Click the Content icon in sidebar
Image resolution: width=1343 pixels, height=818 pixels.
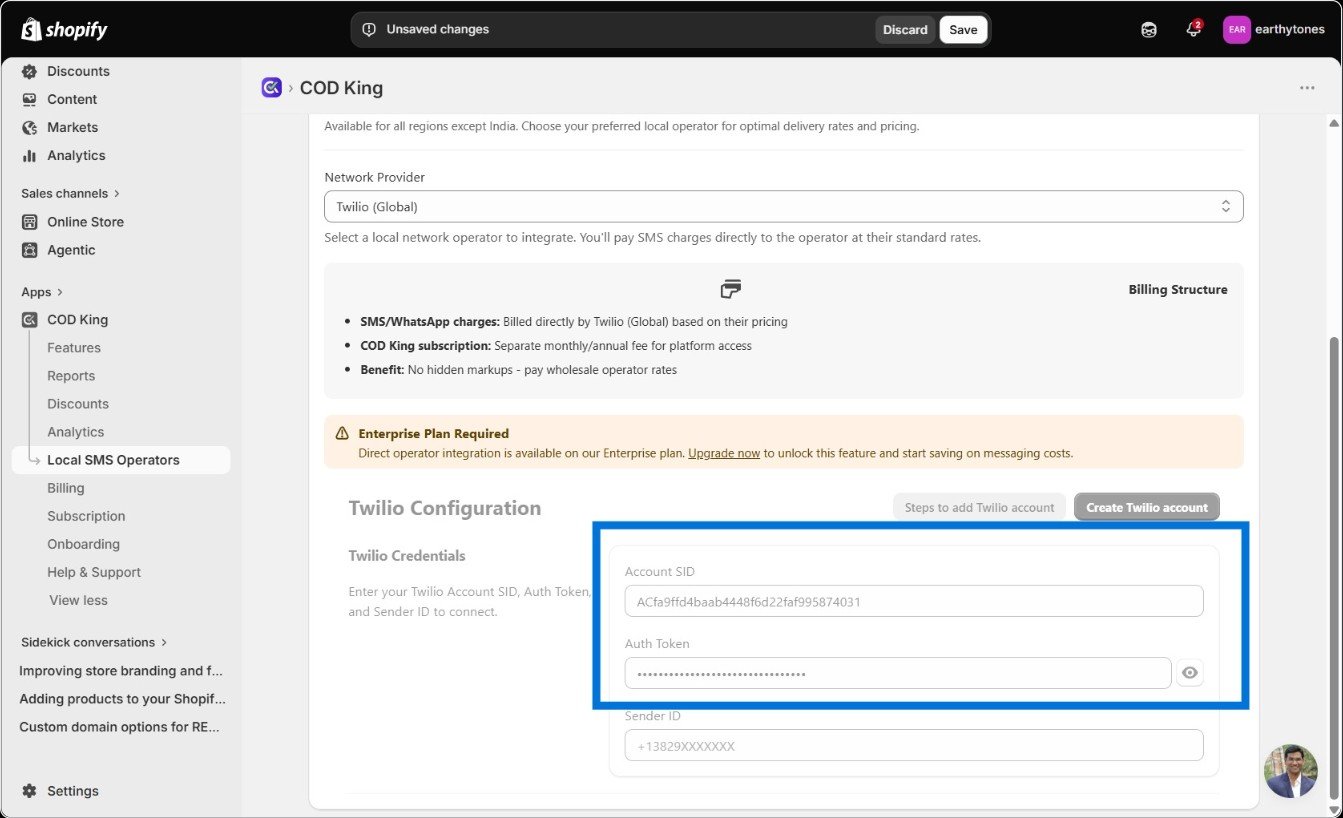coord(29,99)
